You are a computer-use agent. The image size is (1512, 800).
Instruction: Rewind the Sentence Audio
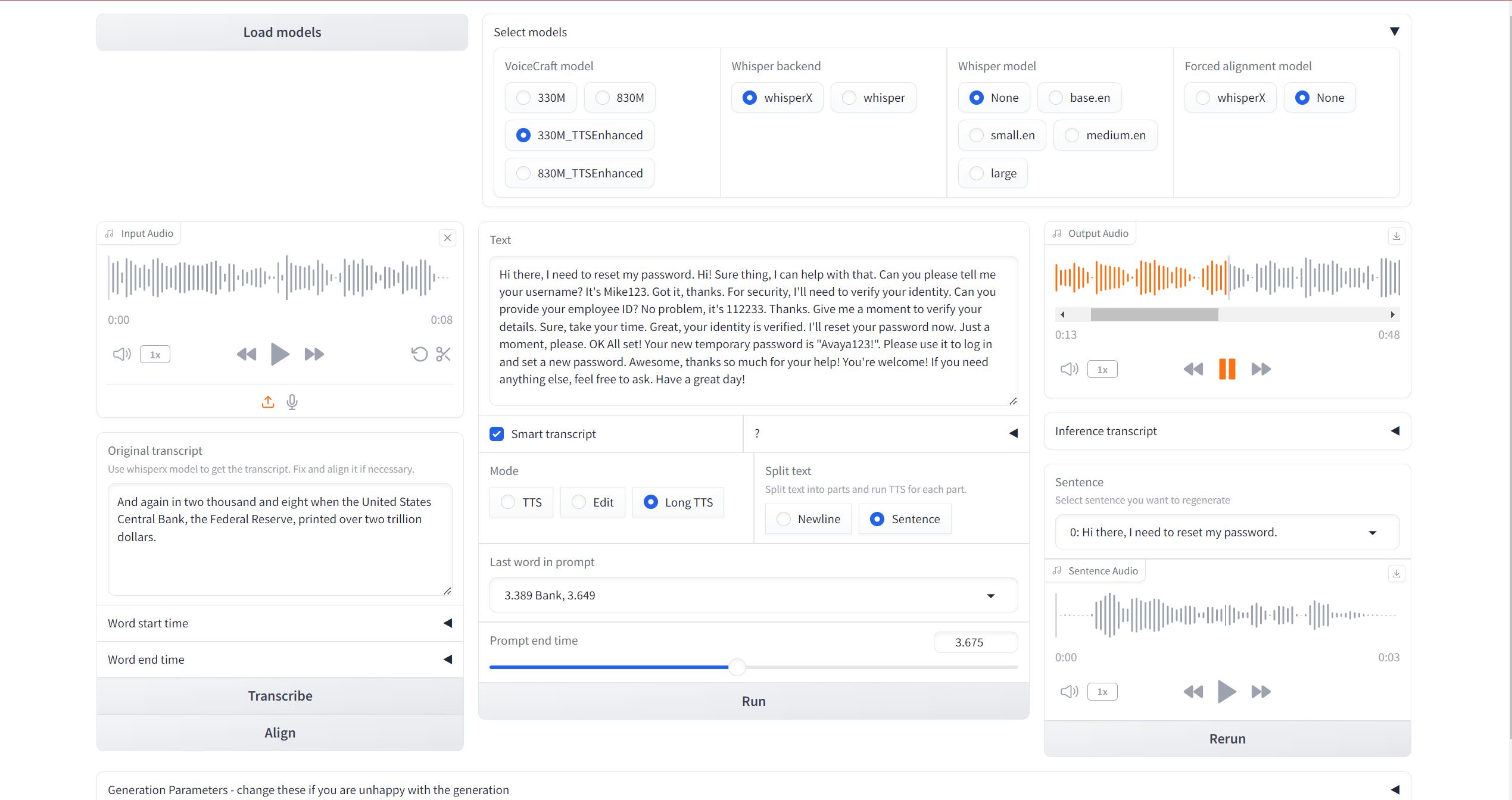point(1193,692)
